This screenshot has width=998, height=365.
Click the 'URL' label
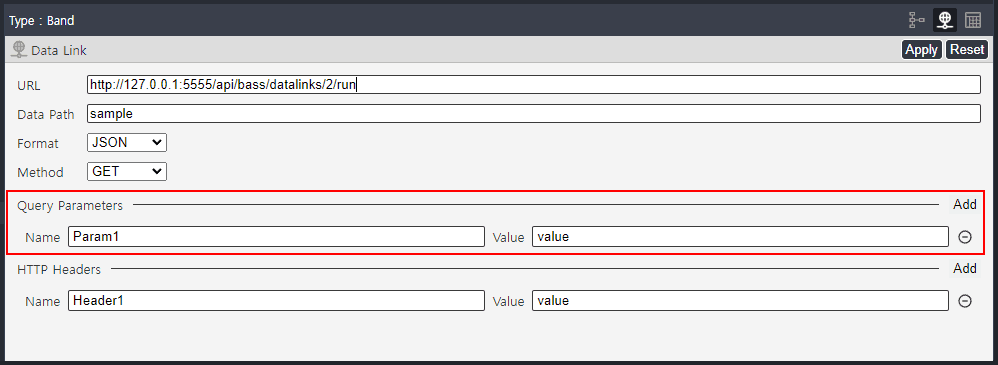coord(29,86)
